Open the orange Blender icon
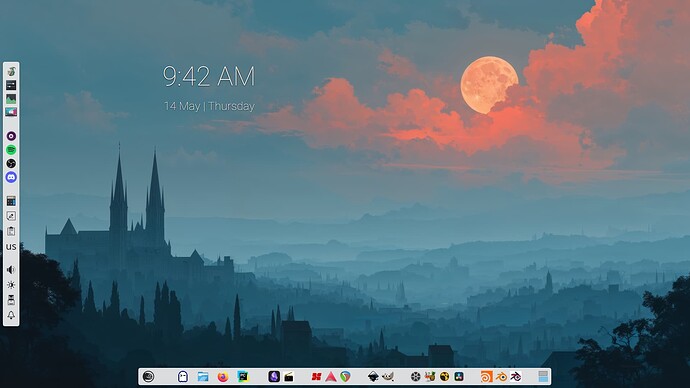This screenshot has height=388, width=690. point(501,377)
